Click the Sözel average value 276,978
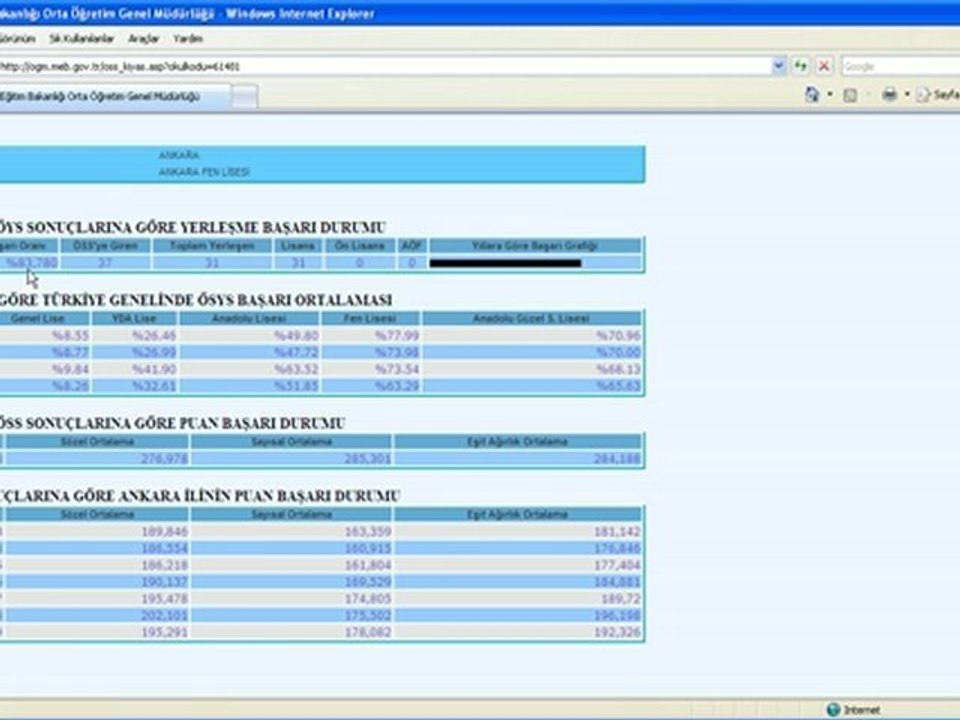Viewport: 960px width, 720px height. pos(165,459)
